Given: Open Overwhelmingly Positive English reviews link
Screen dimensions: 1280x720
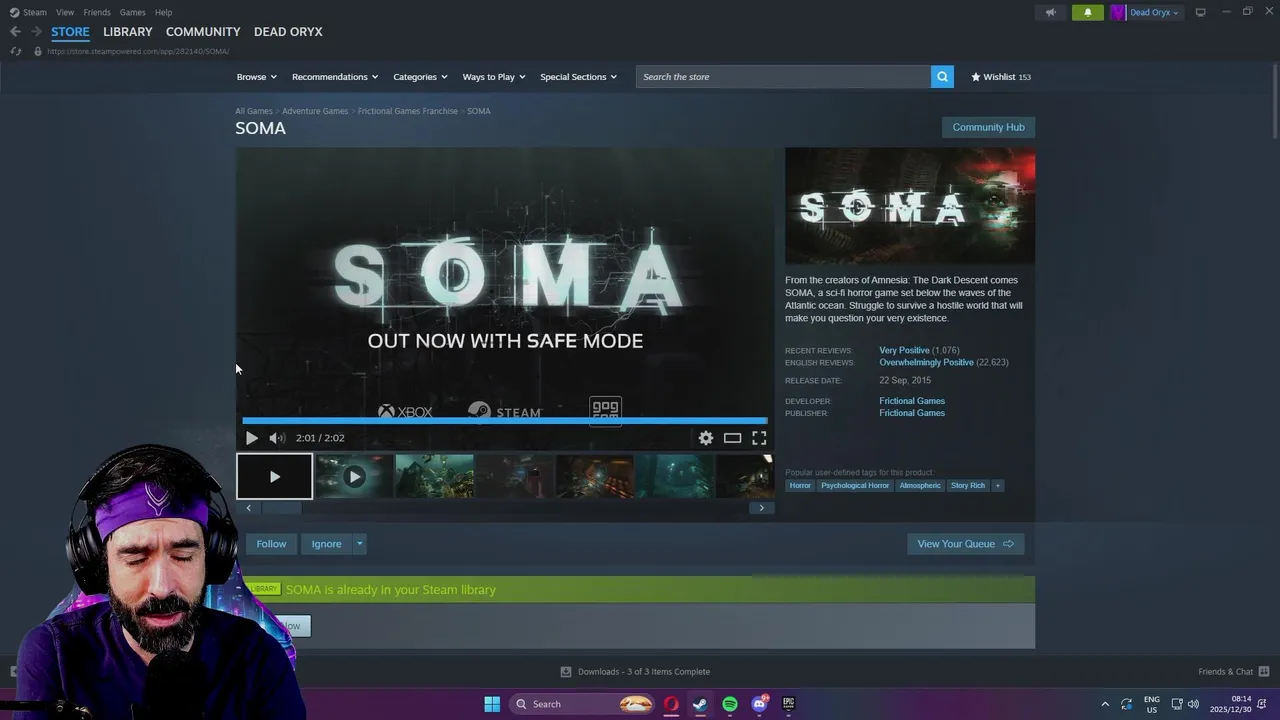Looking at the screenshot, I should pyautogui.click(x=926, y=363).
